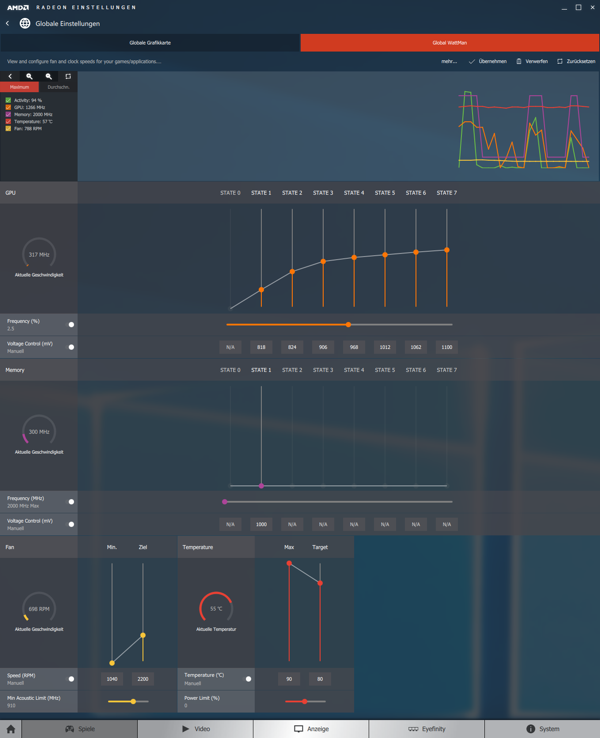Select the GPU STATE 4 curve point
This screenshot has height=738, width=600.
click(x=354, y=257)
